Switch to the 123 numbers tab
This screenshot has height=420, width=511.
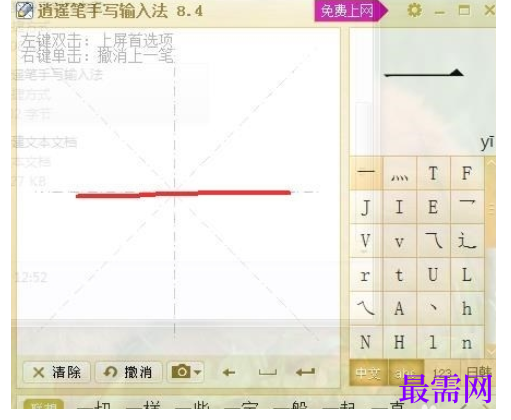(442, 373)
